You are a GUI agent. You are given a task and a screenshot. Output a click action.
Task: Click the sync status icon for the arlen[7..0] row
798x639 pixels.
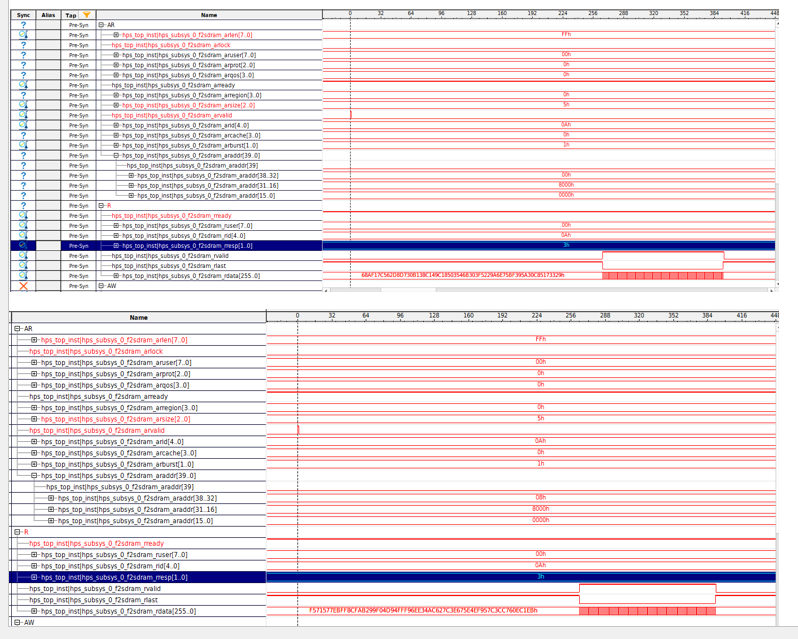(x=23, y=35)
